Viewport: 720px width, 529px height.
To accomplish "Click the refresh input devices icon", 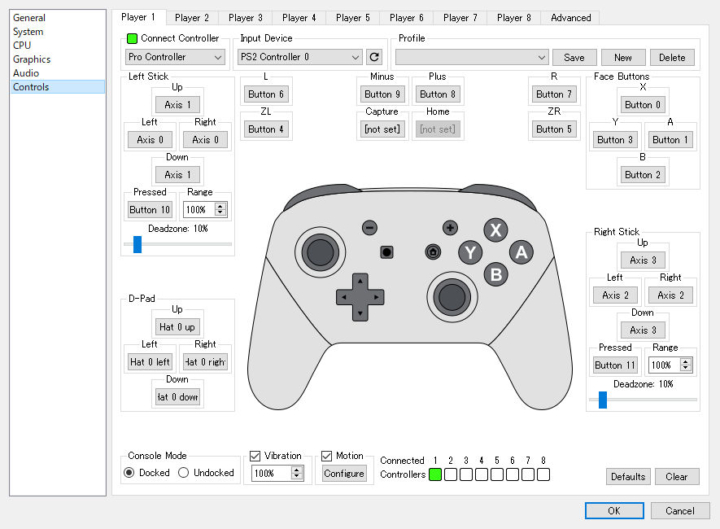I will click(x=374, y=57).
